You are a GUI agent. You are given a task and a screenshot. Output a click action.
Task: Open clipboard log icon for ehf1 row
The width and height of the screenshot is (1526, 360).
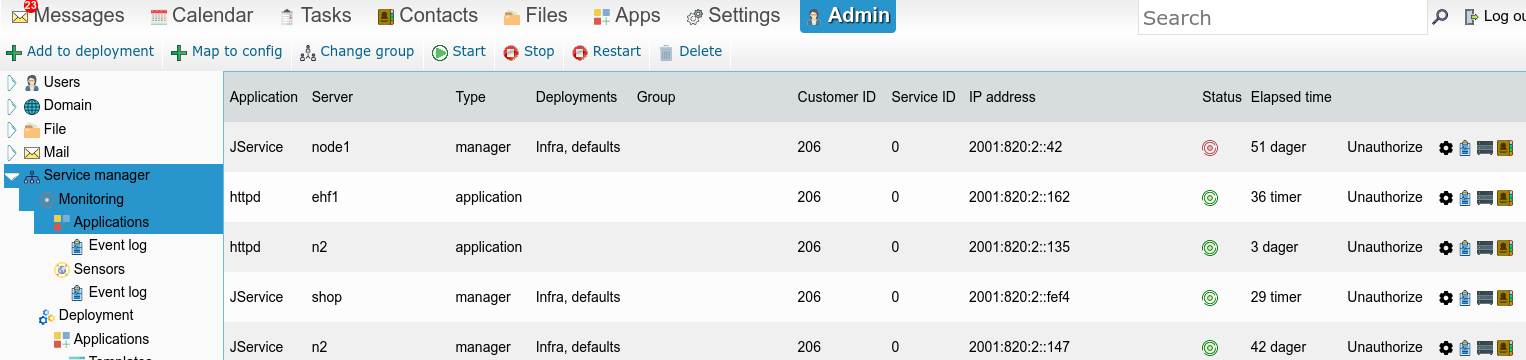click(x=1465, y=198)
